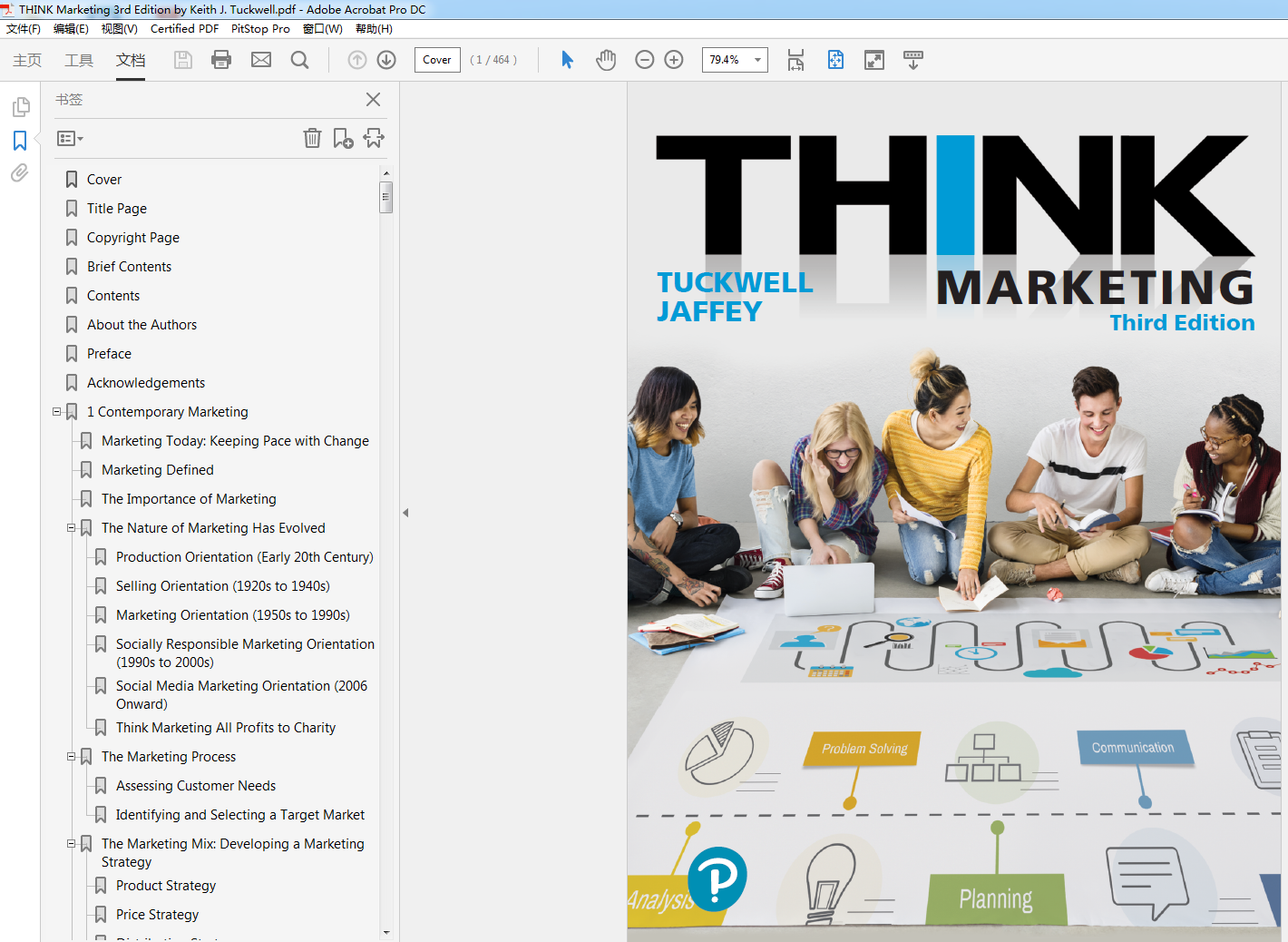This screenshot has width=1288, height=942.
Task: Click scrollbar up arrow in bookmarks
Action: (x=386, y=172)
